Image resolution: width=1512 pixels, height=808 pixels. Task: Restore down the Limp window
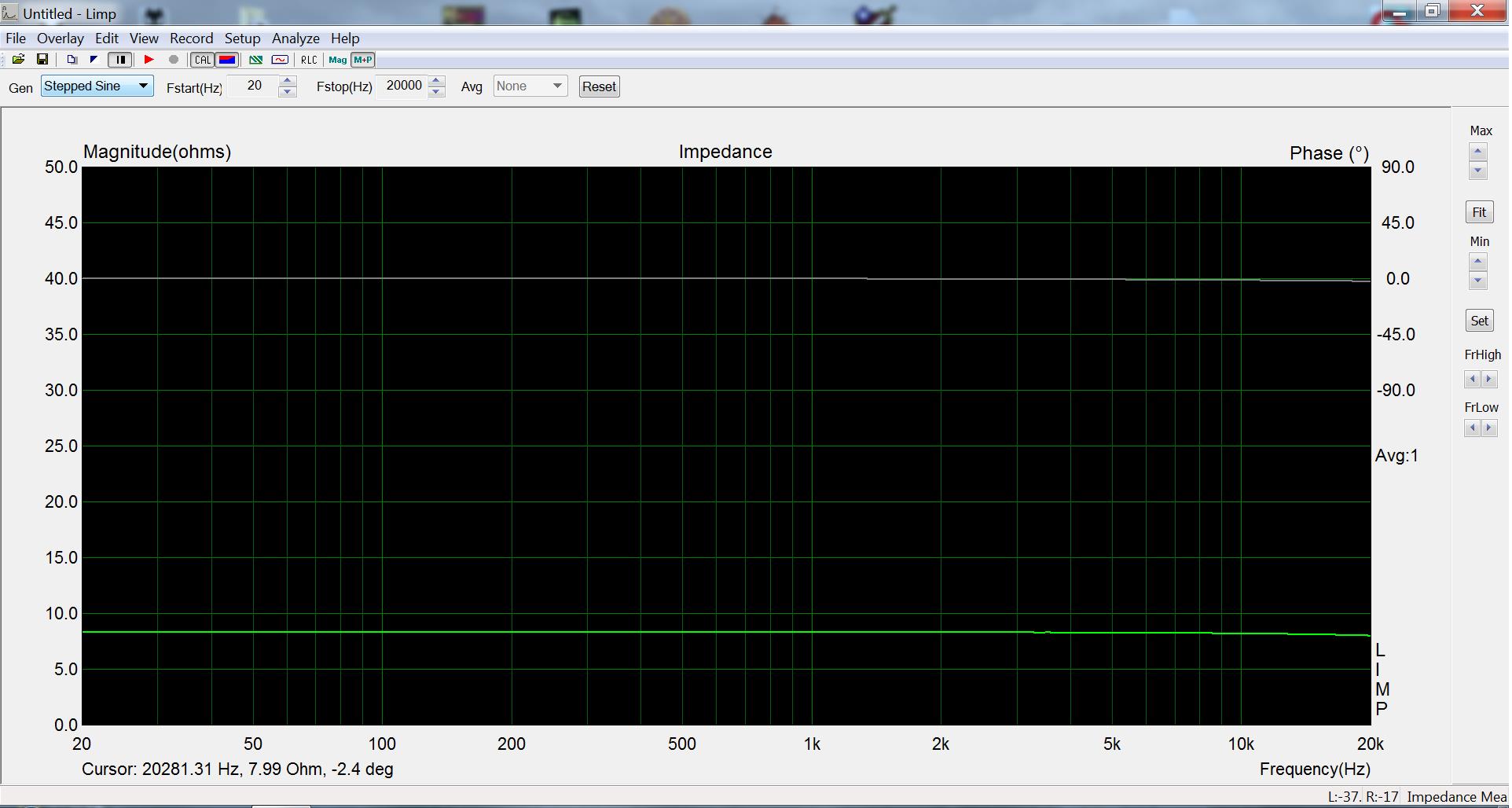[1433, 11]
